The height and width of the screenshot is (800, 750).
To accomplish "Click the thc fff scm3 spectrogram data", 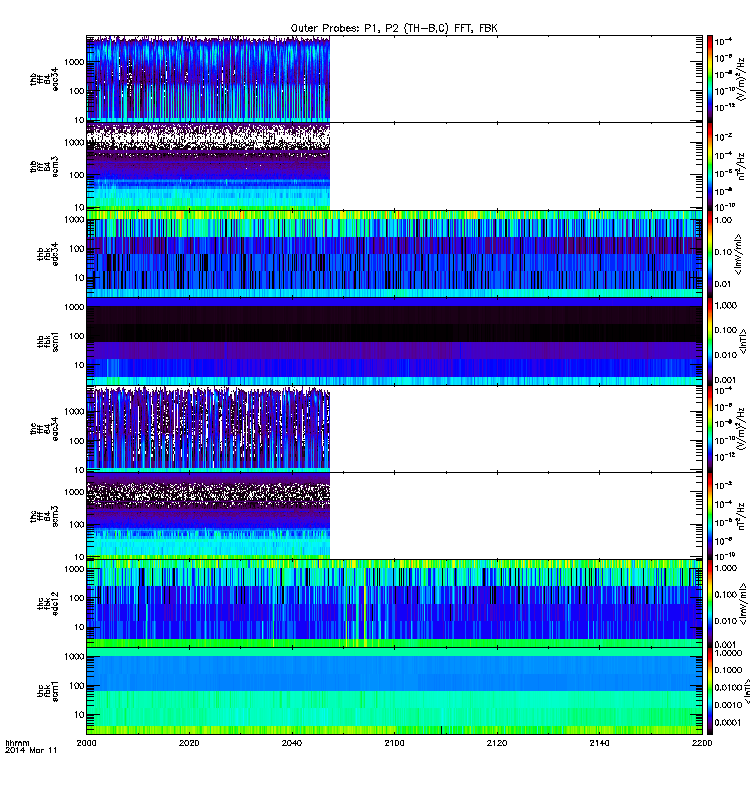I will 208,516.
